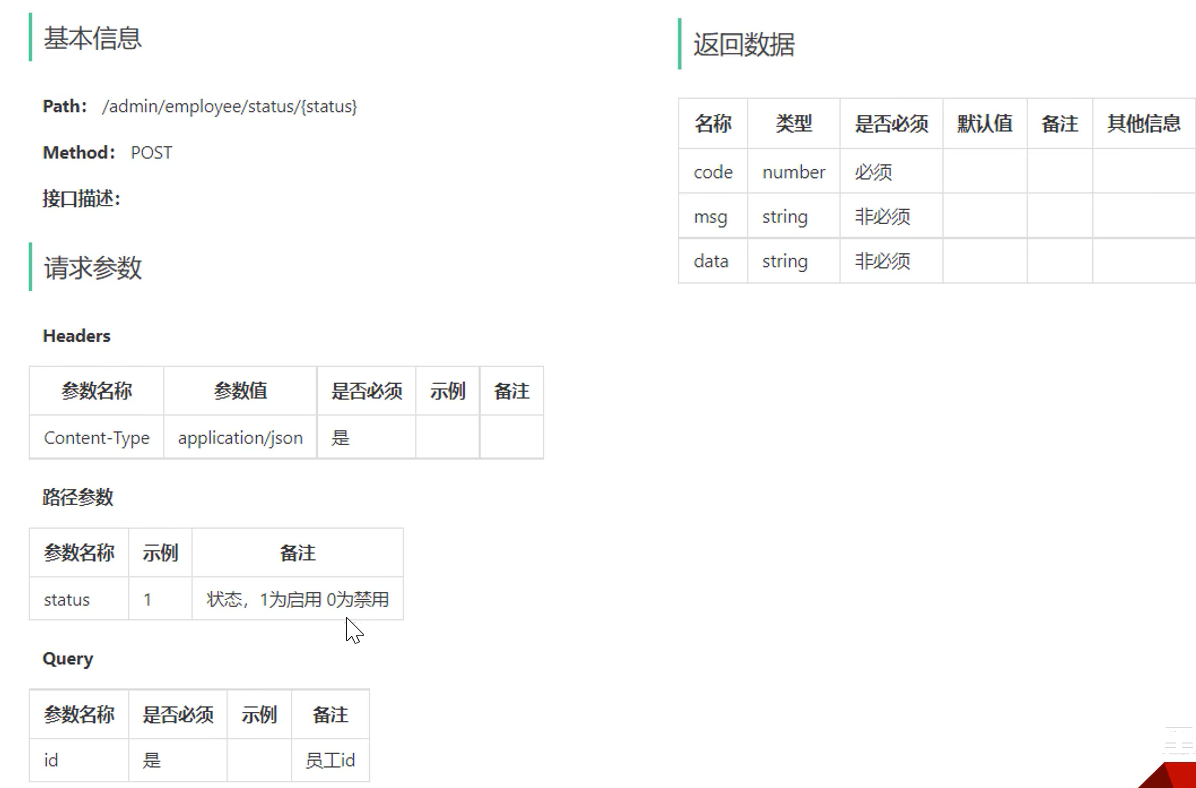Click the data row name cell
This screenshot has height=788, width=1196.
tap(711, 261)
